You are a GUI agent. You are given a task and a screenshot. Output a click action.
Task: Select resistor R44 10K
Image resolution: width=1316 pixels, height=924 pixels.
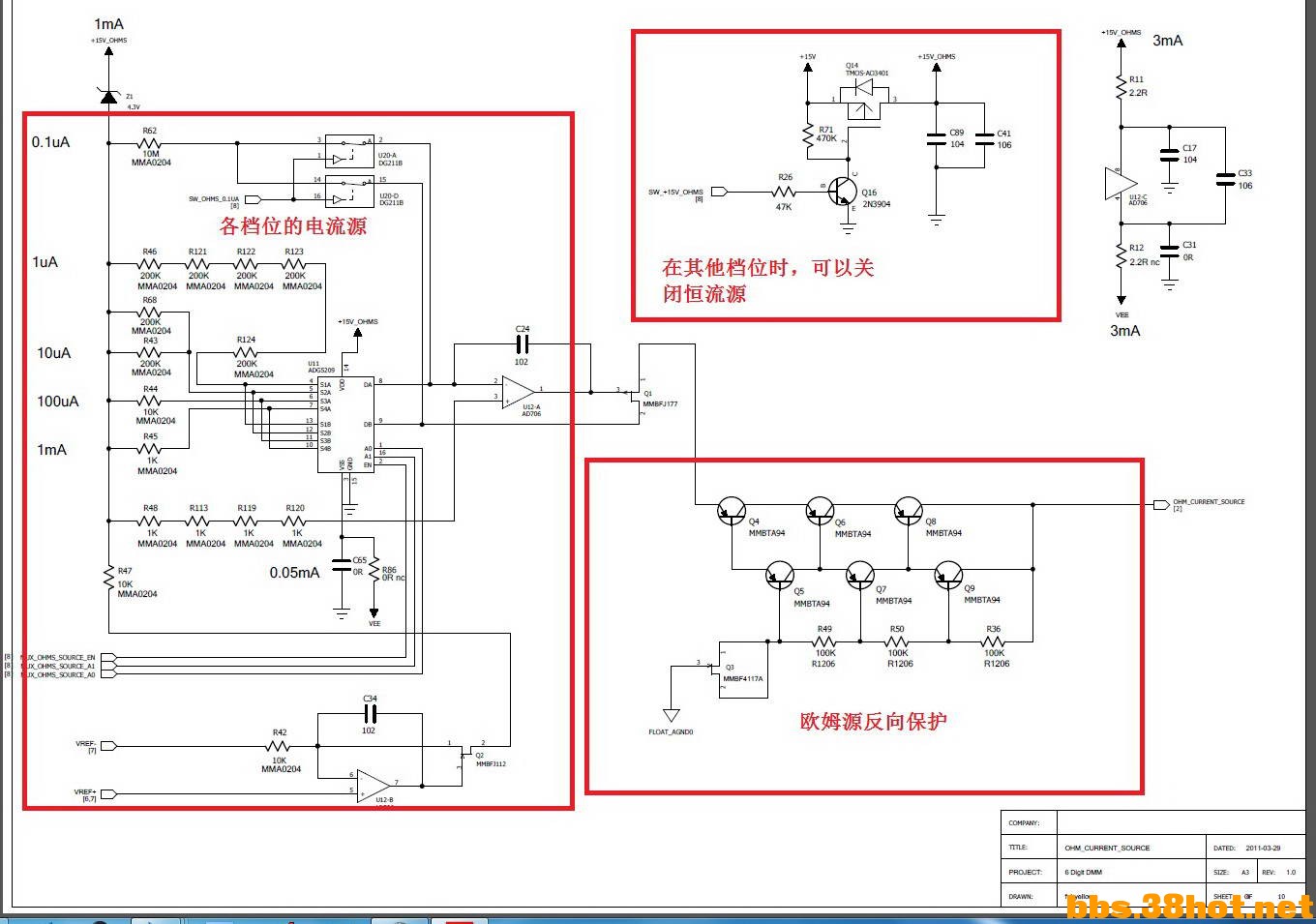[150, 401]
